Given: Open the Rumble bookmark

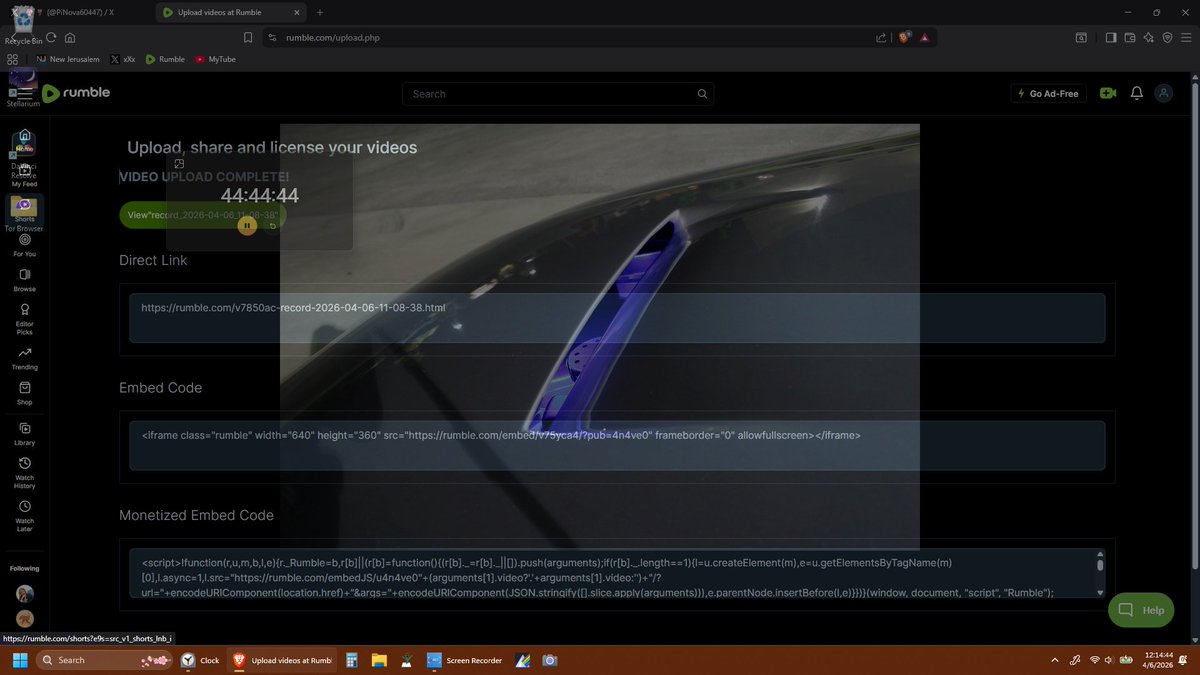Looking at the screenshot, I should coord(165,59).
